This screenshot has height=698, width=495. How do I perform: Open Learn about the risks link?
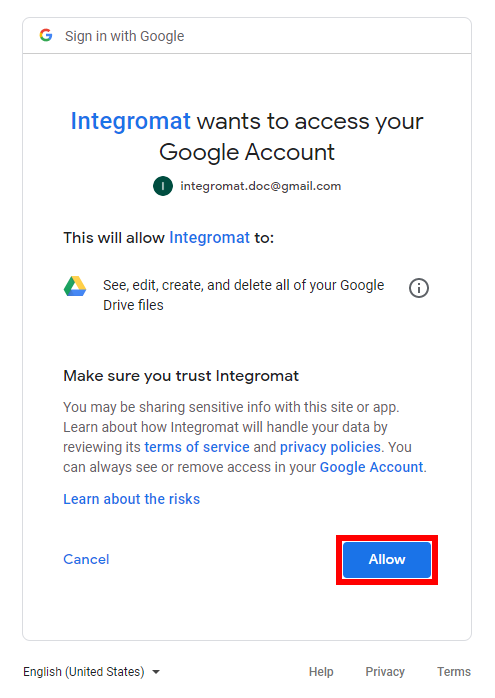pos(131,499)
